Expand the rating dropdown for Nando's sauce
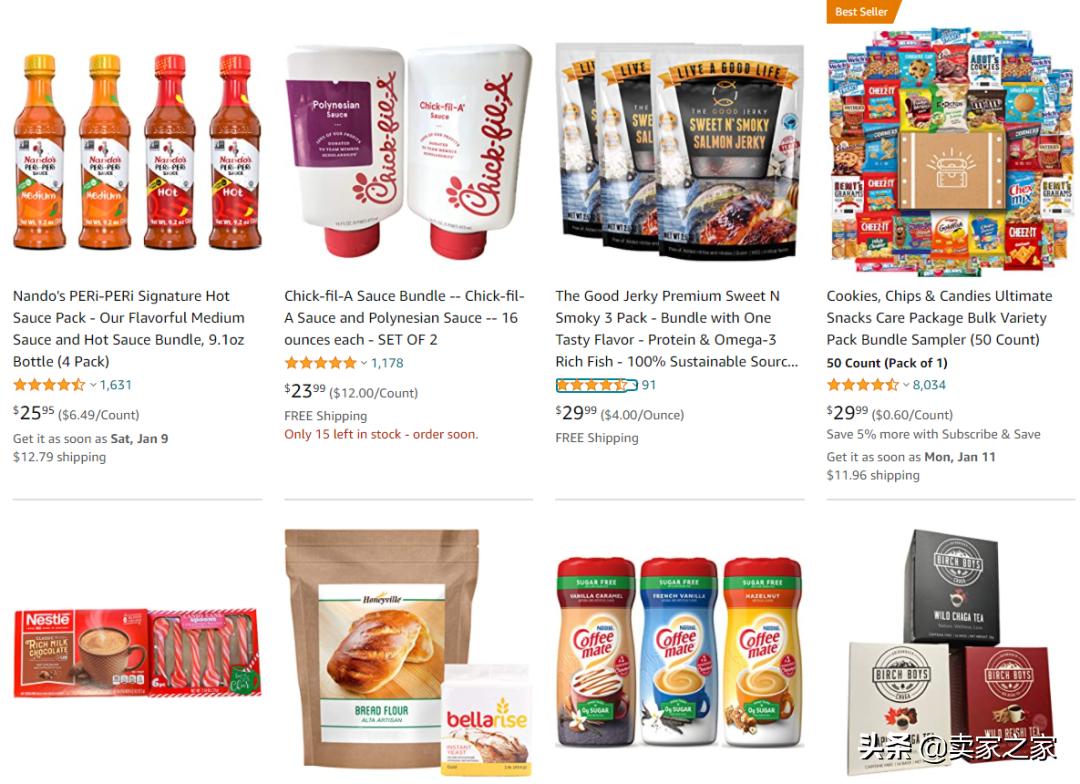The width and height of the screenshot is (1080, 784). point(93,385)
